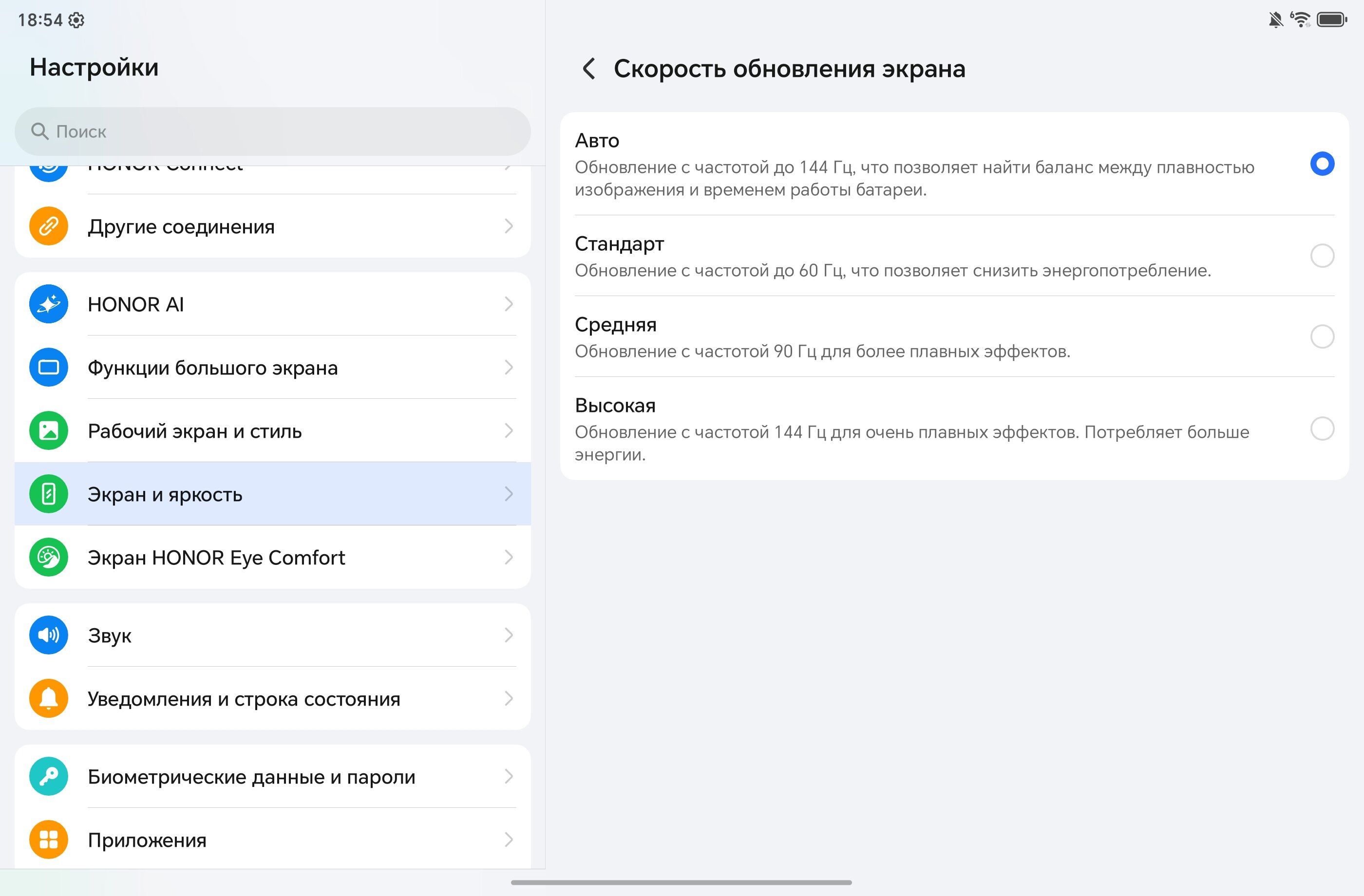Tap the muted bell status icon
This screenshot has width=1364, height=896.
(1276, 20)
